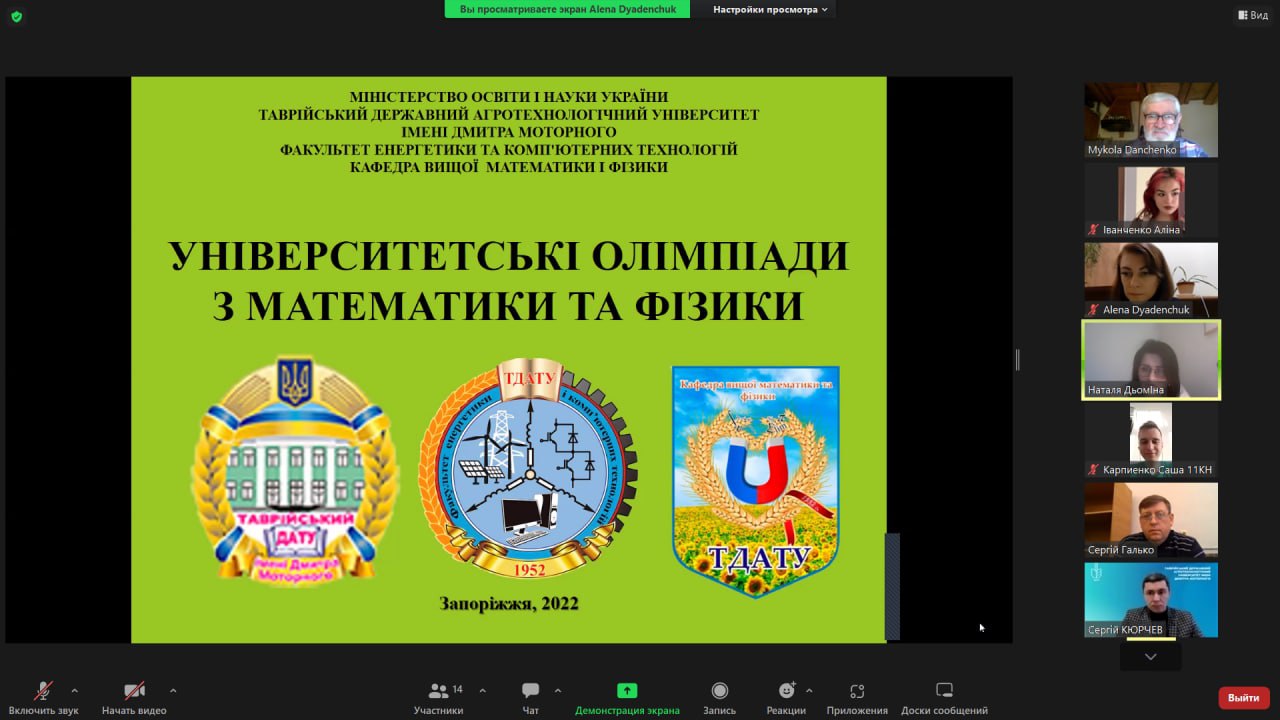Select Іванченко Аліна video thumbnail
The image size is (1280, 720).
[x=1151, y=200]
